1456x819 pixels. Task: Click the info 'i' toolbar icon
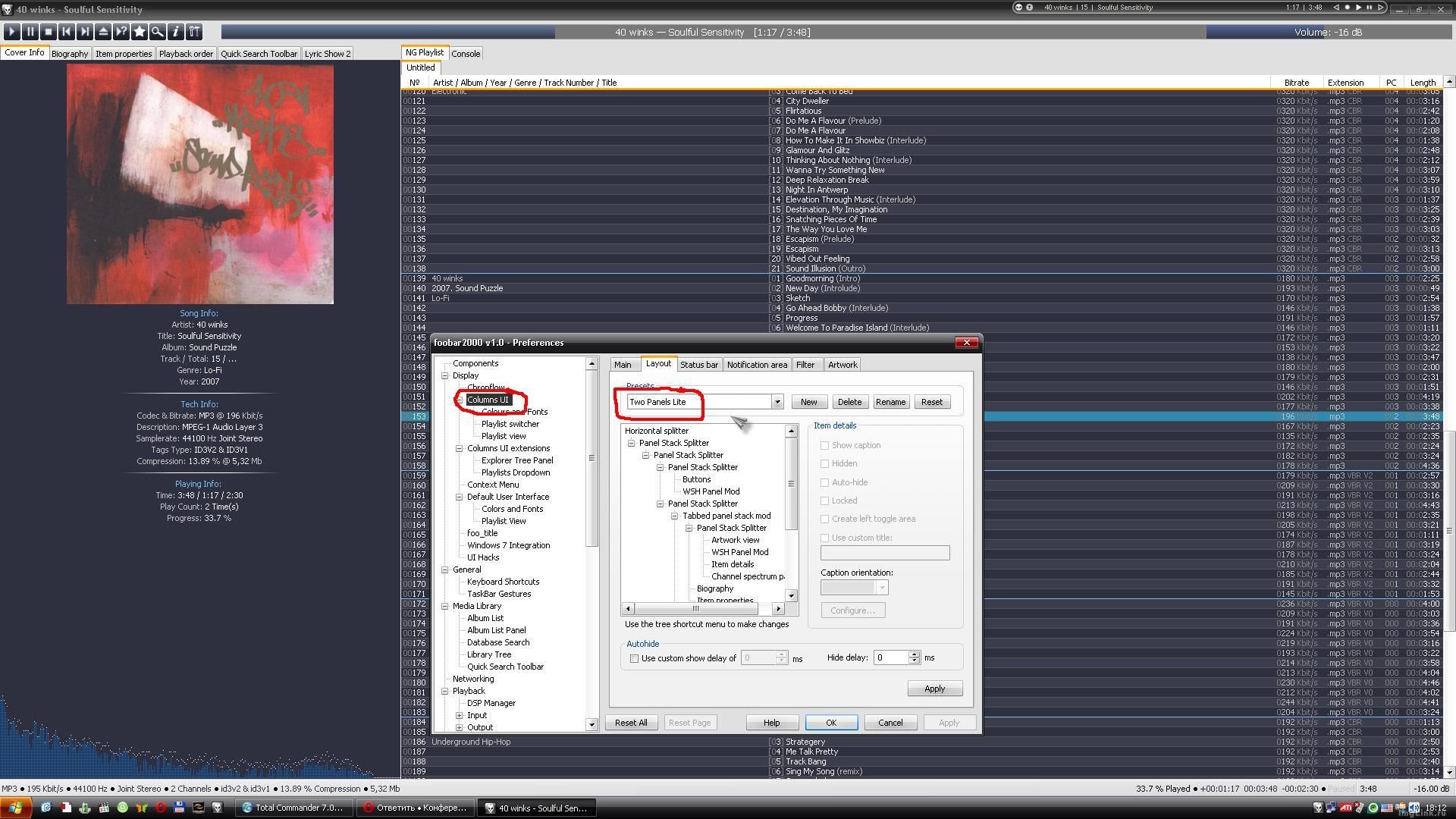click(x=175, y=32)
